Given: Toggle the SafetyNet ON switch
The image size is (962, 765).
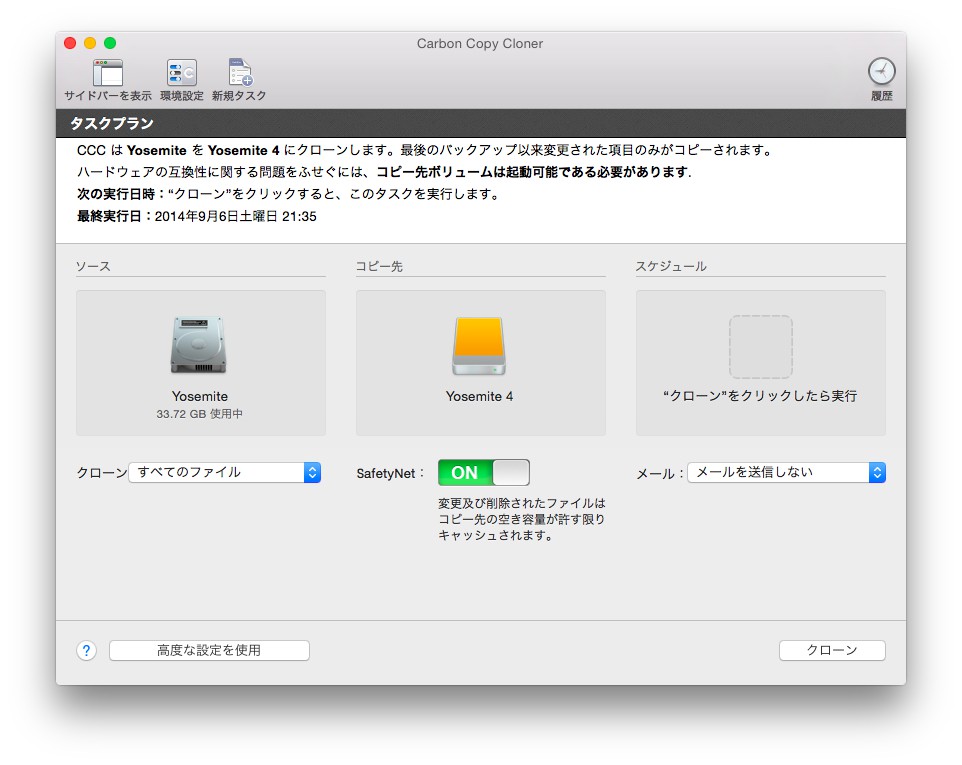Looking at the screenshot, I should [483, 472].
